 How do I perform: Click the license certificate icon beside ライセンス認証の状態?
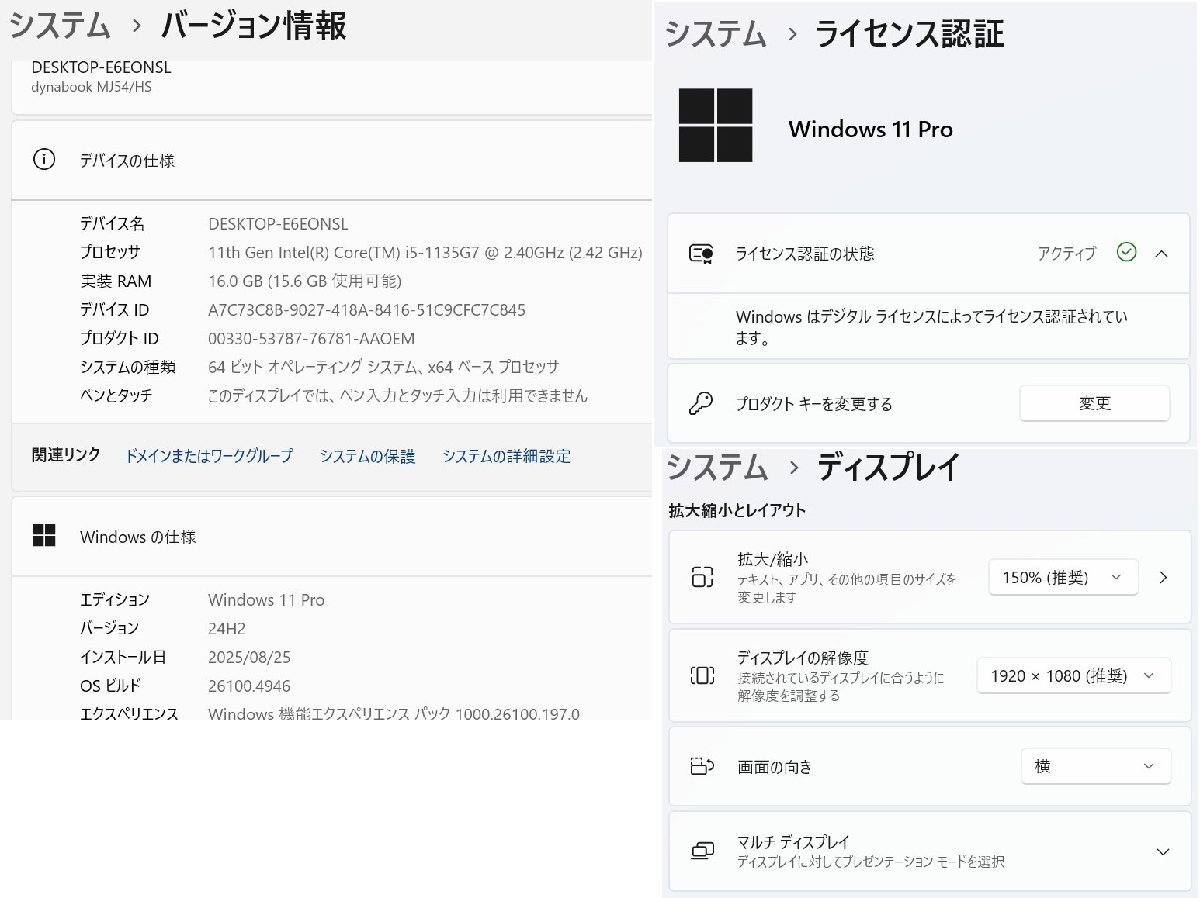pyautogui.click(x=701, y=254)
